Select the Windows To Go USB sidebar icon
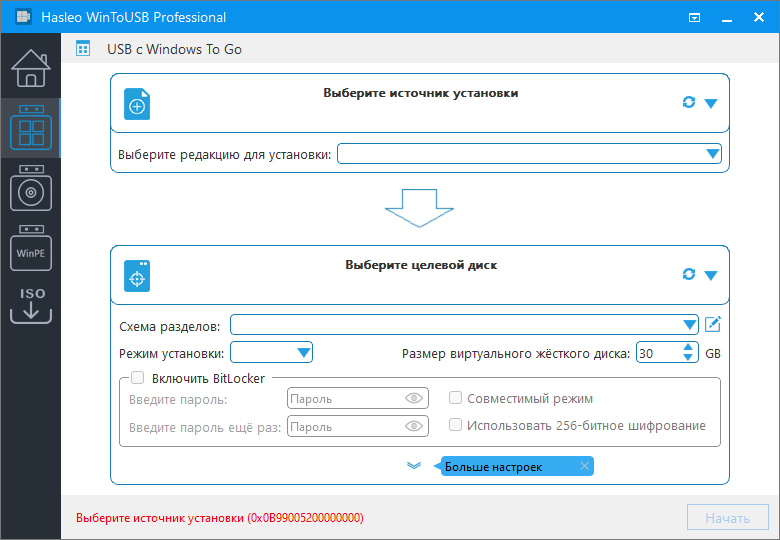This screenshot has height=540, width=780. coord(31,128)
